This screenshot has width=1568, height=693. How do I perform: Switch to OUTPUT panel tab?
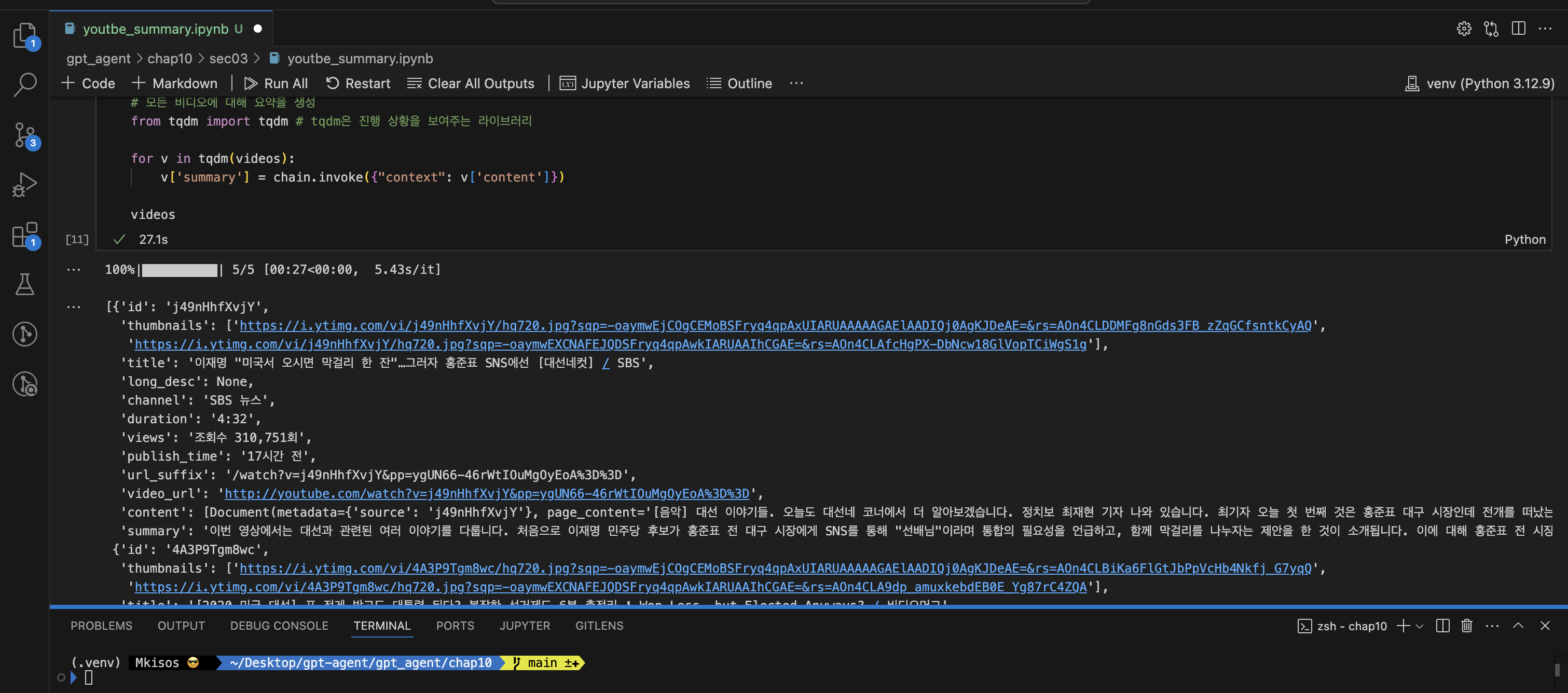[181, 626]
